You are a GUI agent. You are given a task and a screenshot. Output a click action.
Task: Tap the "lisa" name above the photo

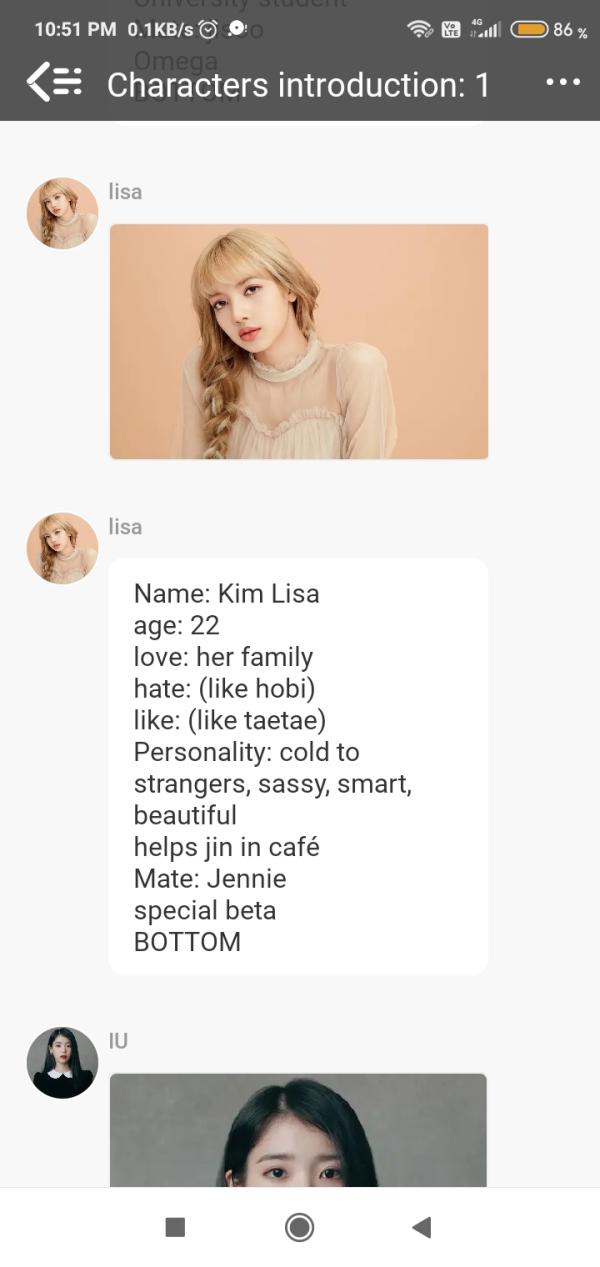(x=125, y=192)
